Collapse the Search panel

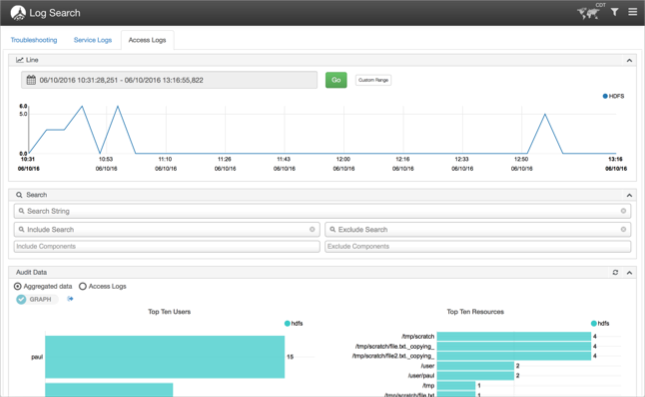point(629,195)
